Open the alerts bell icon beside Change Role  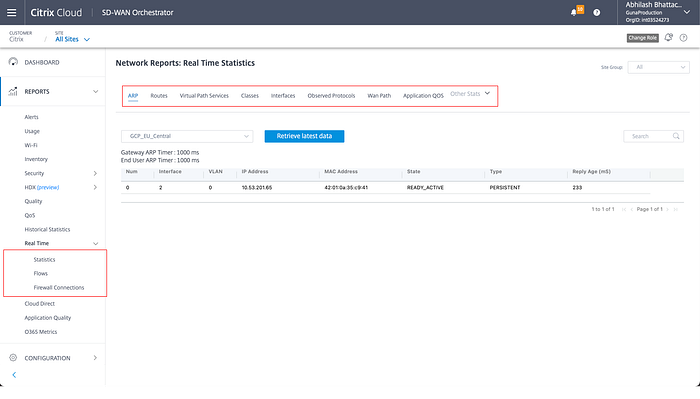pos(668,37)
